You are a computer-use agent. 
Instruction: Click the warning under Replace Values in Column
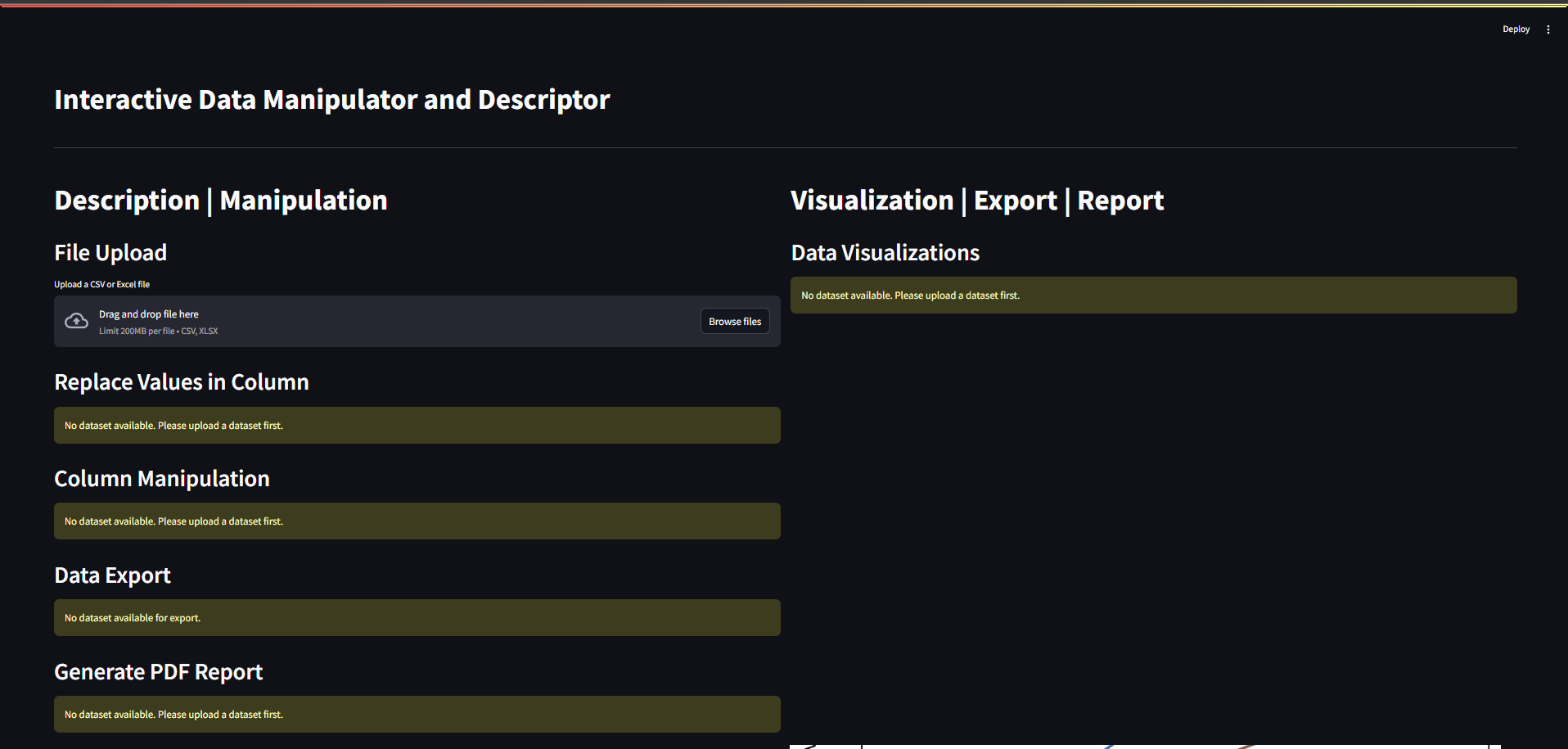click(x=417, y=426)
